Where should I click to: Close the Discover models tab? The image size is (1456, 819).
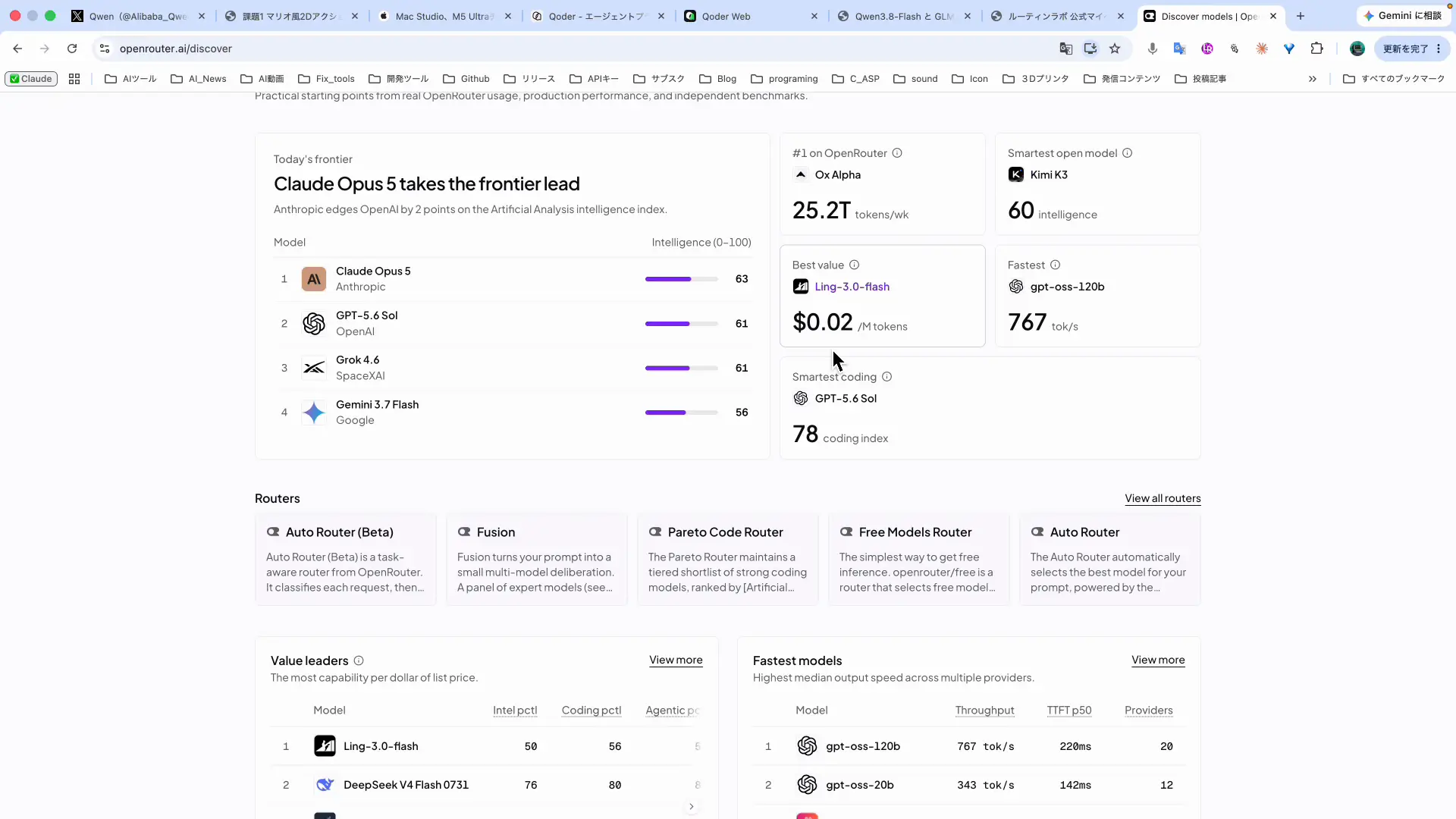coord(1273,16)
